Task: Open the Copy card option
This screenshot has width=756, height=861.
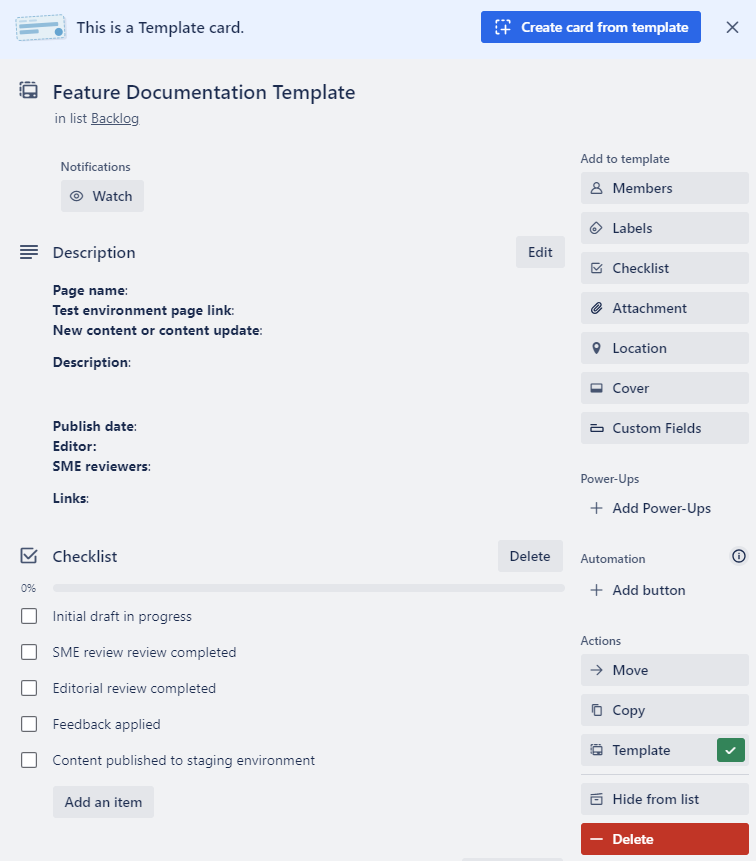Action: 664,710
